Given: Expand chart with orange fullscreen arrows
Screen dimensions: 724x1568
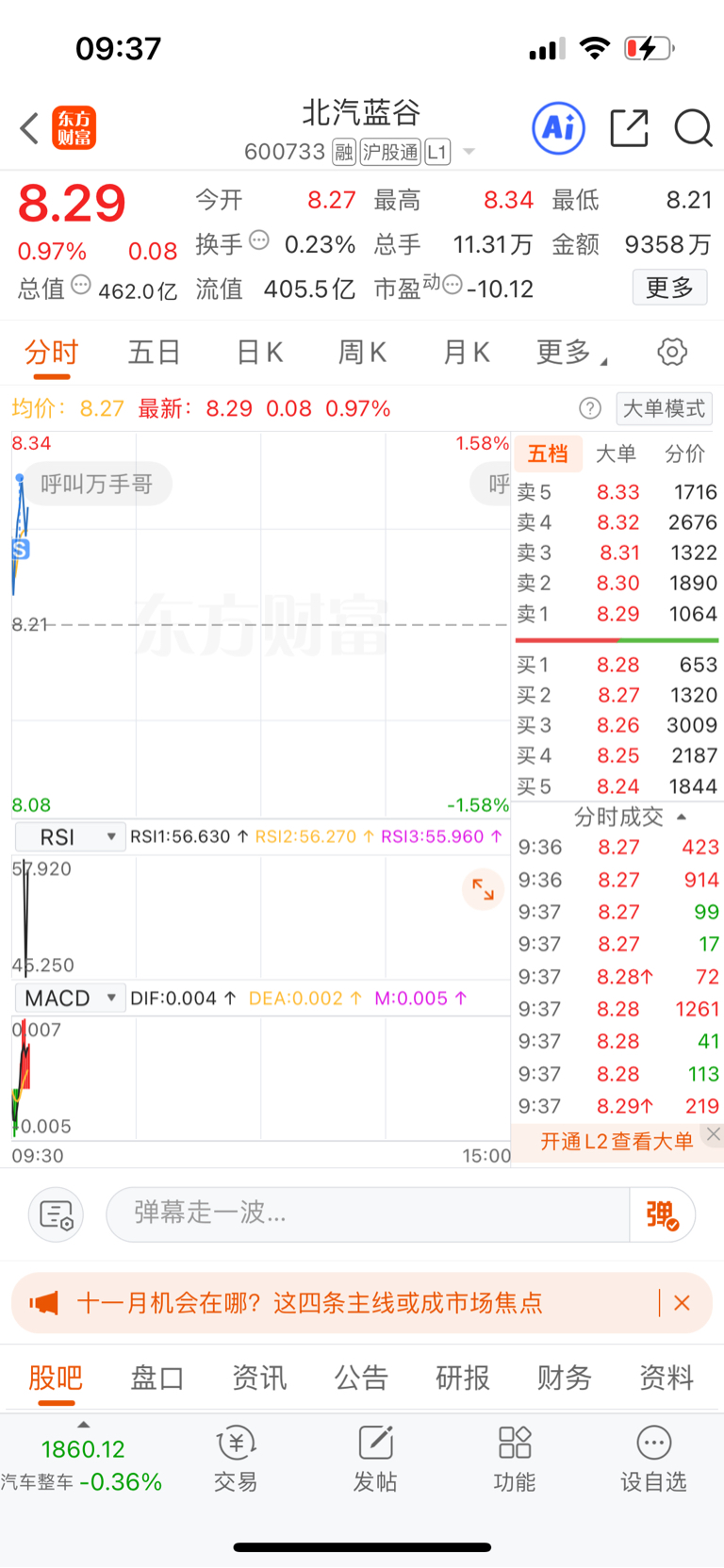Looking at the screenshot, I should [x=484, y=889].
